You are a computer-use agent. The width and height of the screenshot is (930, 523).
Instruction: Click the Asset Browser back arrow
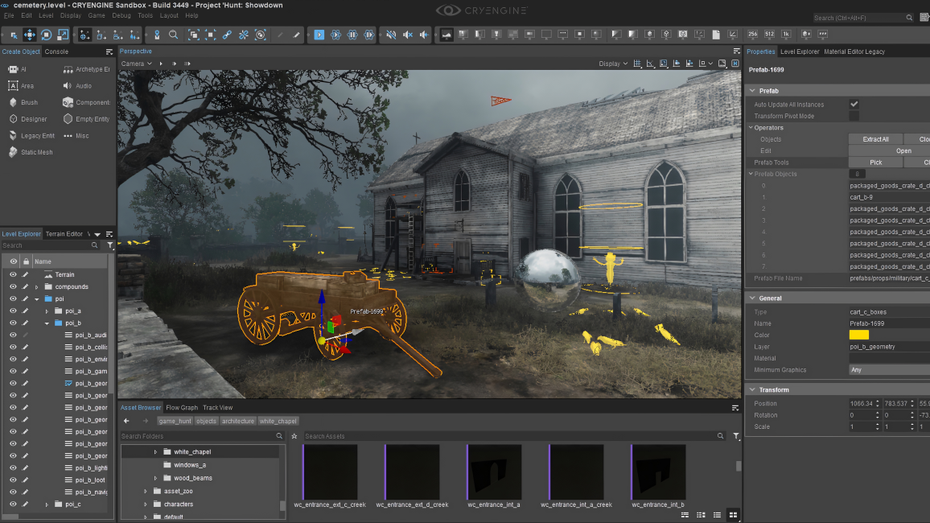(x=127, y=421)
